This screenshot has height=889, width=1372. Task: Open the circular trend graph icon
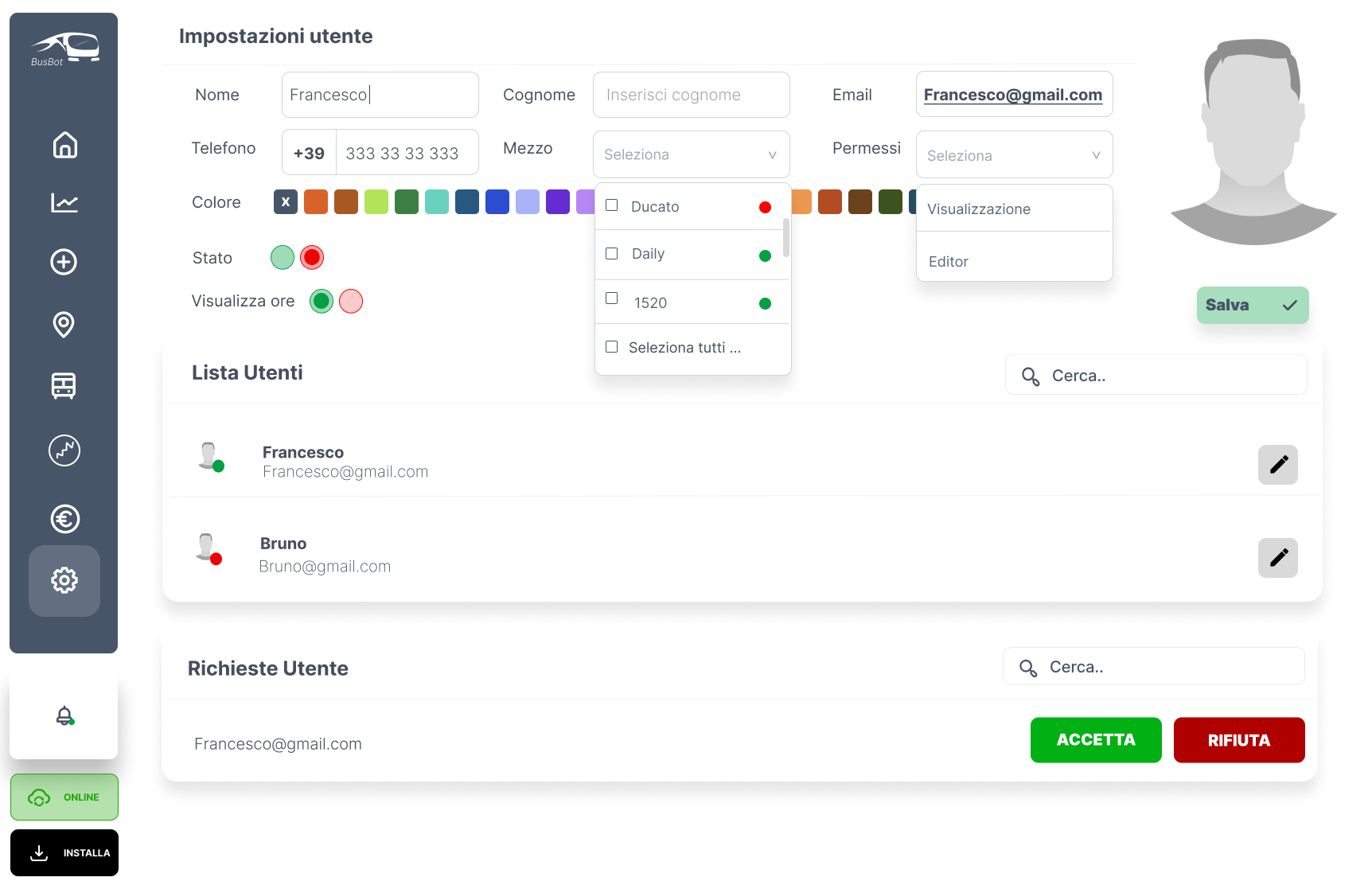(x=64, y=450)
